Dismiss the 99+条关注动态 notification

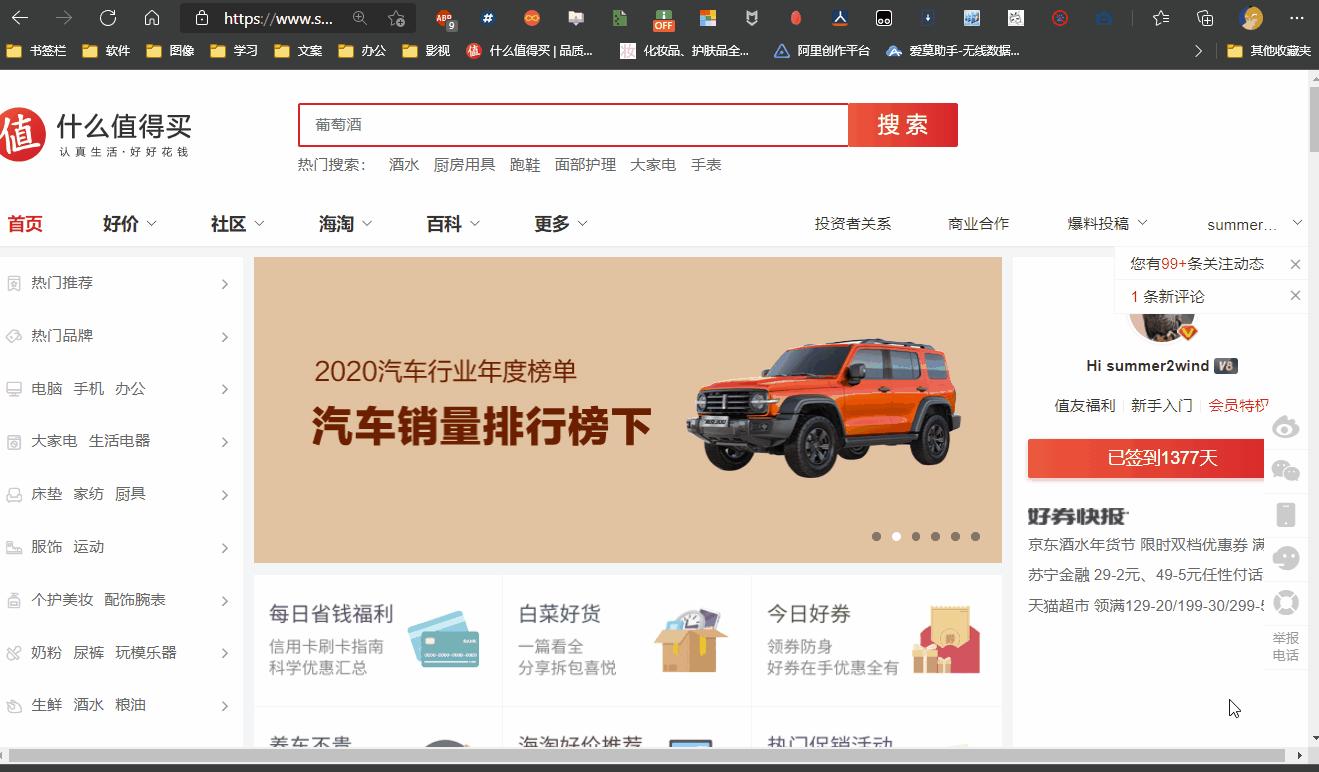(x=1295, y=263)
